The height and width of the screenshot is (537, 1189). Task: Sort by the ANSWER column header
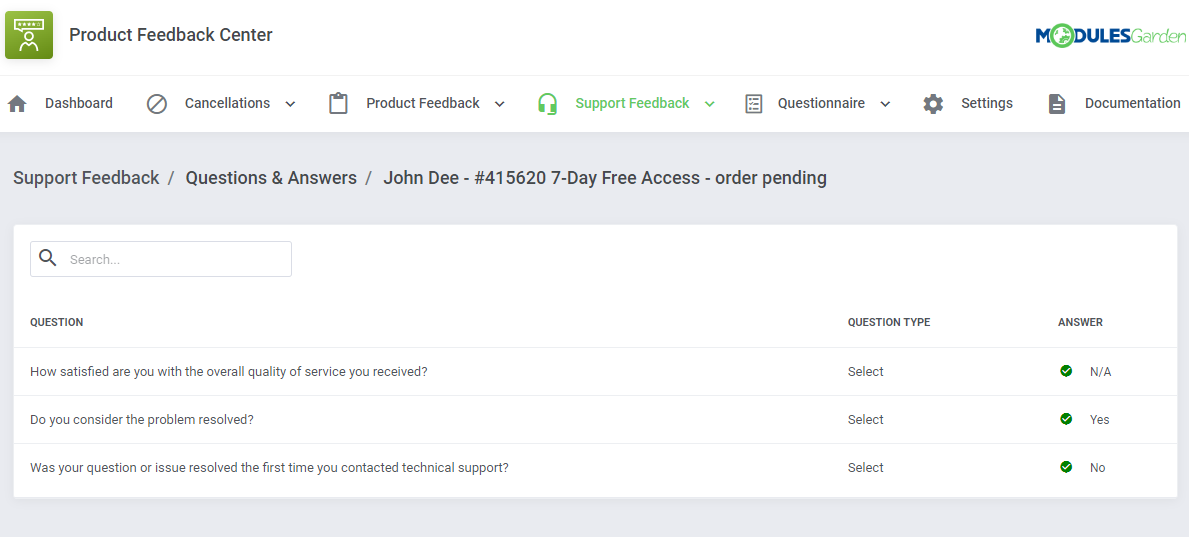pos(1081,322)
